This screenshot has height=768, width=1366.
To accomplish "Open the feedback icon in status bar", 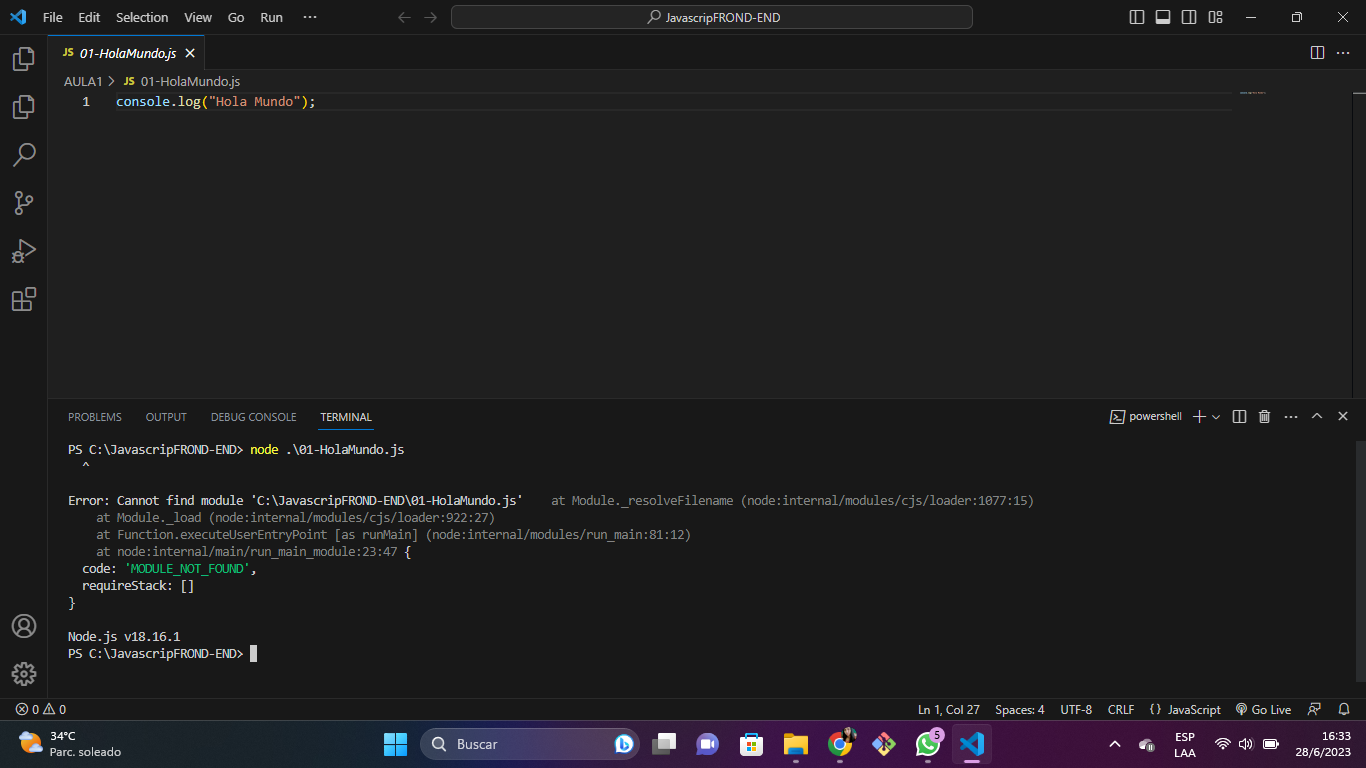I will (1315, 709).
